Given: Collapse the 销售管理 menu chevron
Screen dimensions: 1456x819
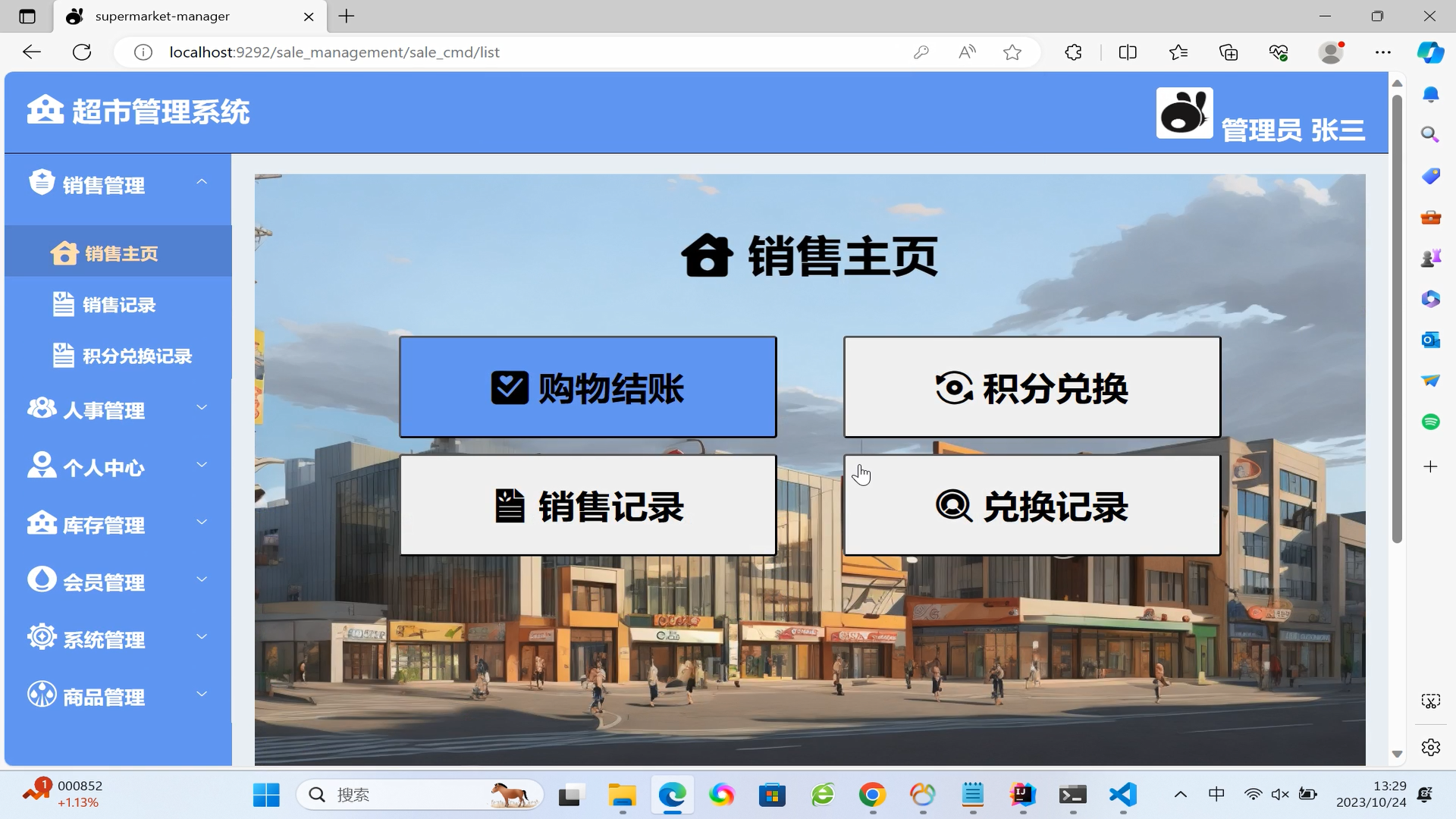Looking at the screenshot, I should coord(202,182).
